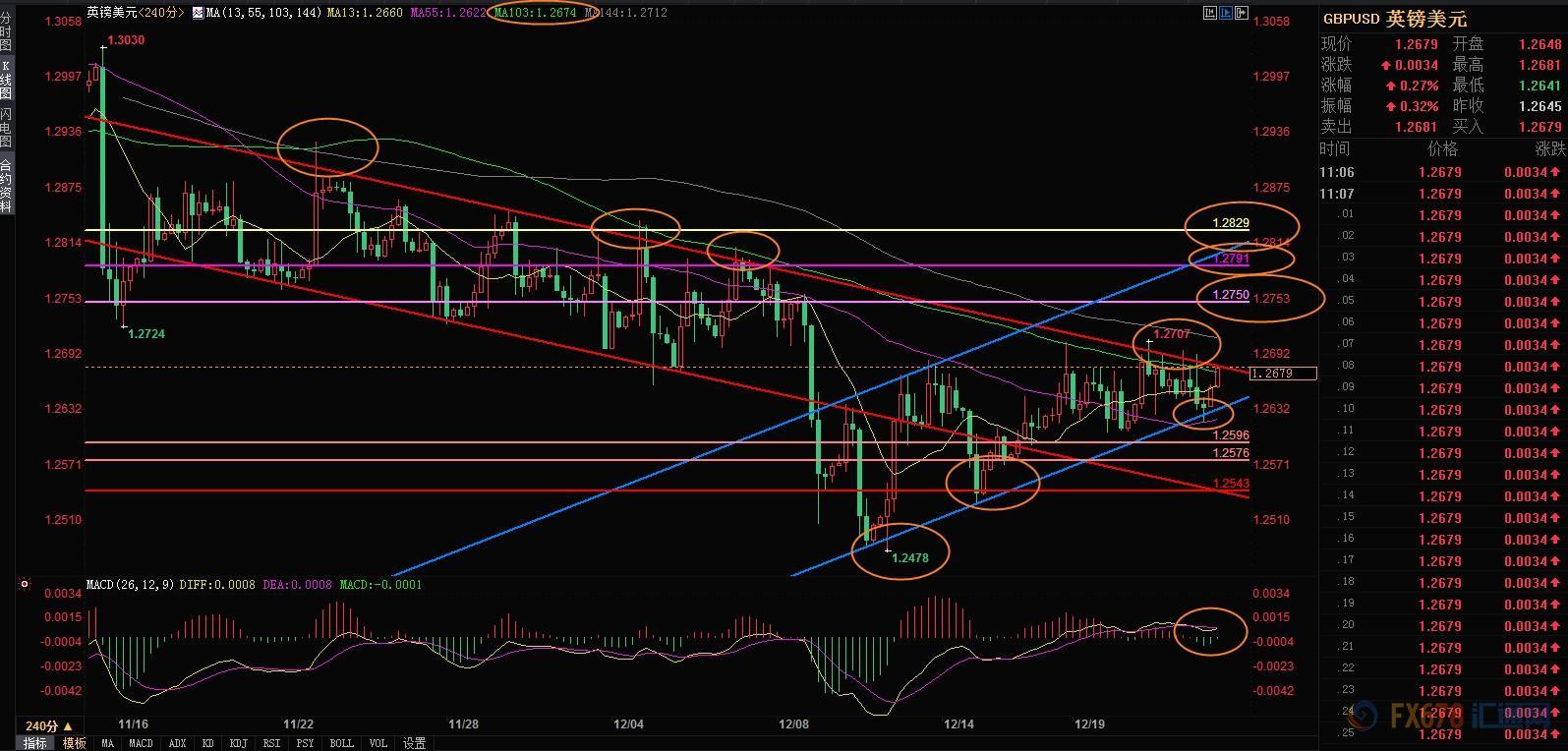Screen dimensions: 1568x751
Task: Apply the MA indicator
Action: (107, 743)
